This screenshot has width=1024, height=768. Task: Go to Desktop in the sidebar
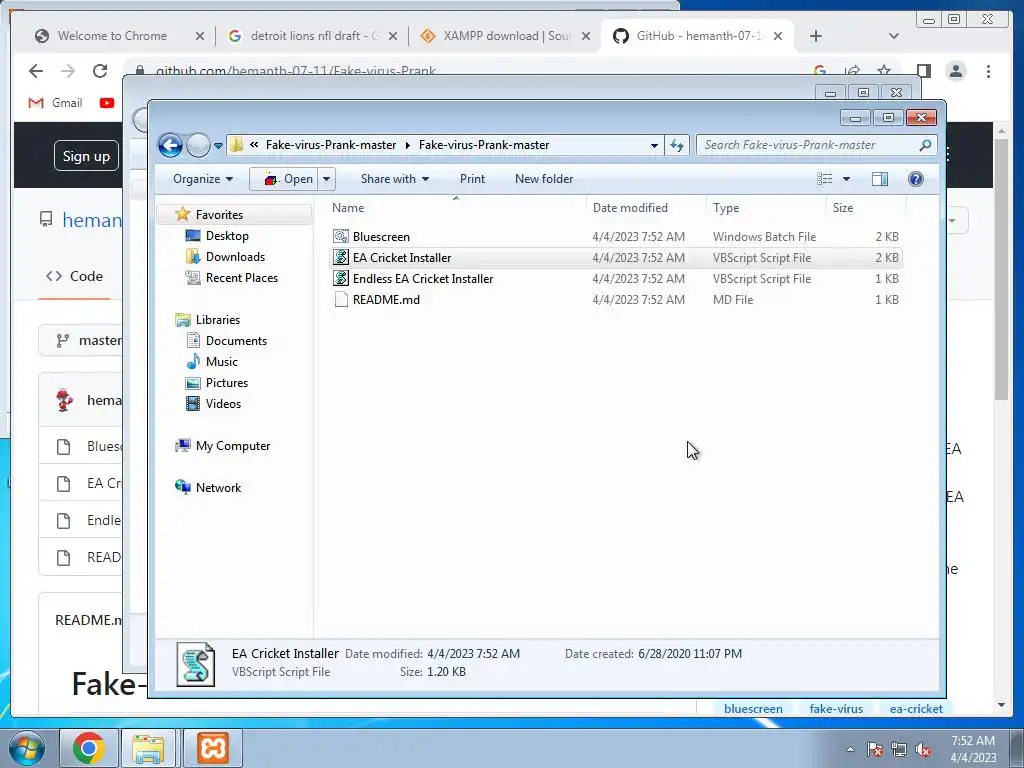(227, 236)
